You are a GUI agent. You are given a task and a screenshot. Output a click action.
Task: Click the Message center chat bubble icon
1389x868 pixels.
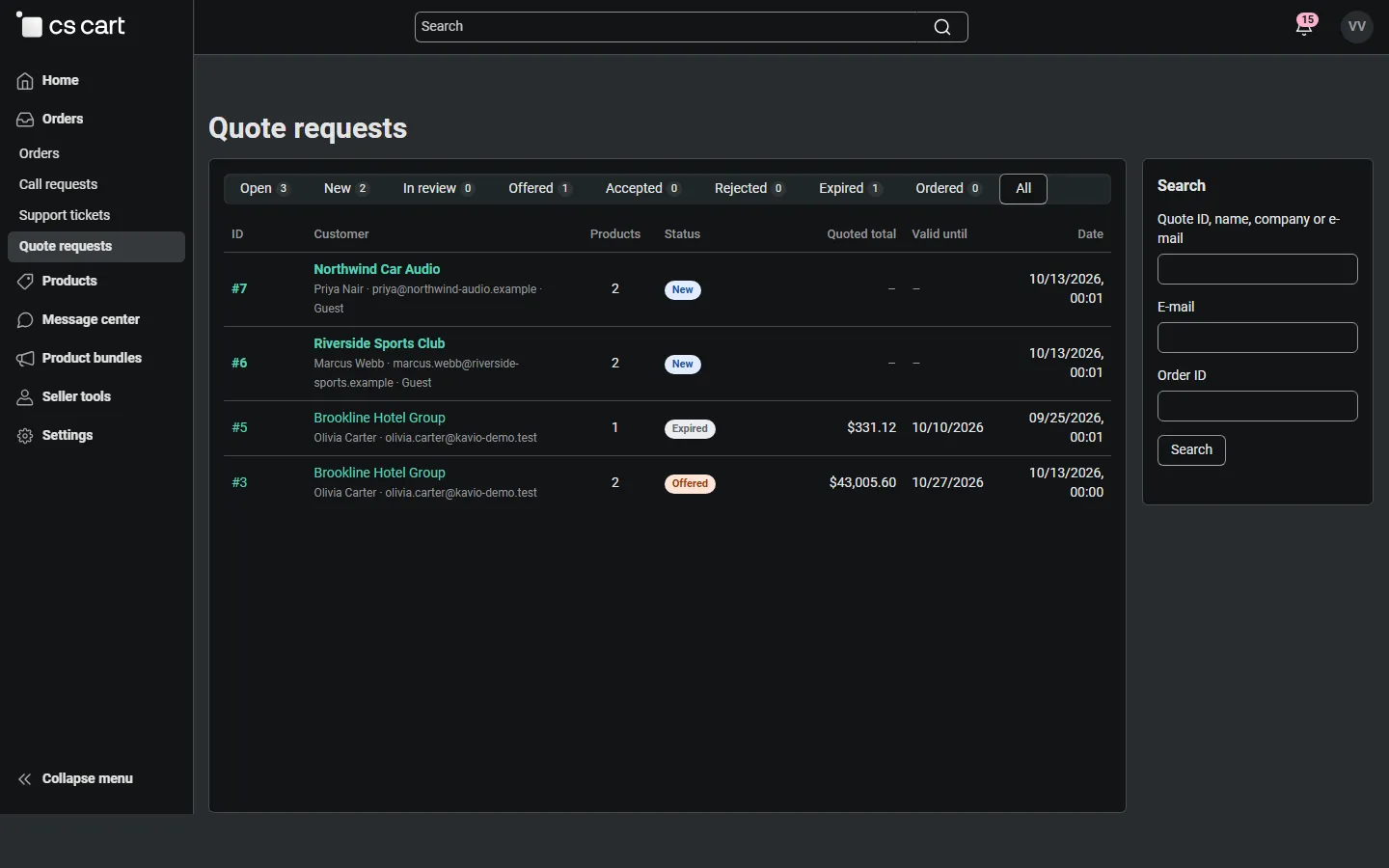(25, 320)
